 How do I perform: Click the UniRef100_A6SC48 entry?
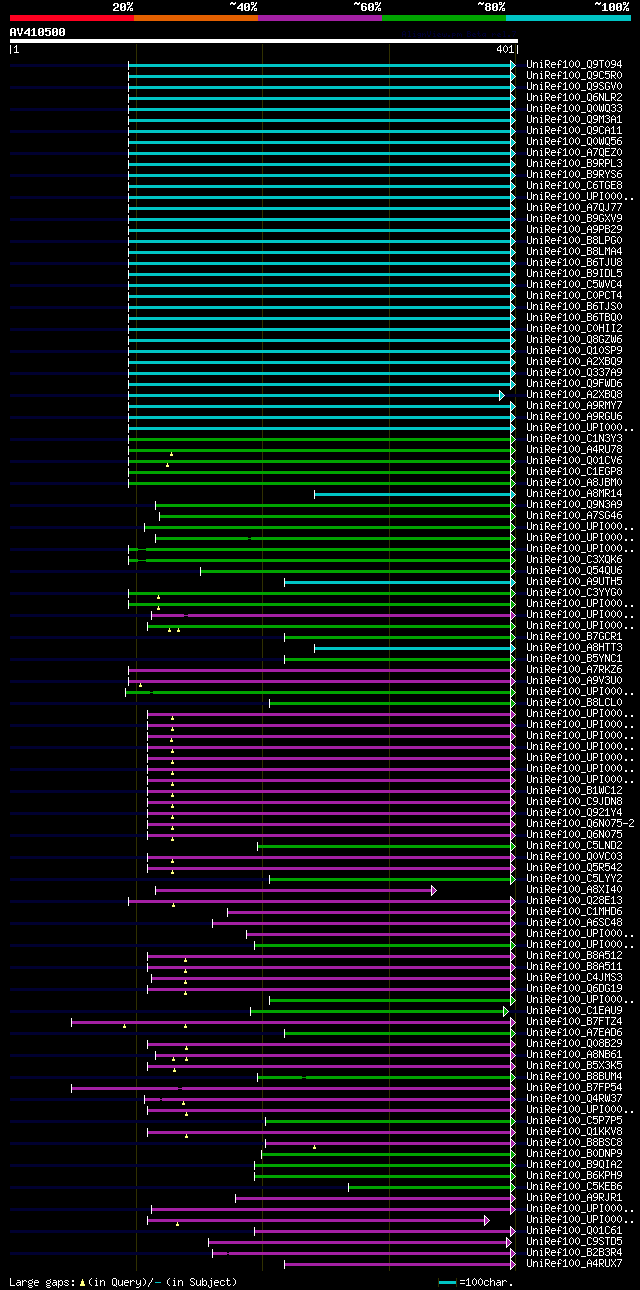tap(574, 923)
